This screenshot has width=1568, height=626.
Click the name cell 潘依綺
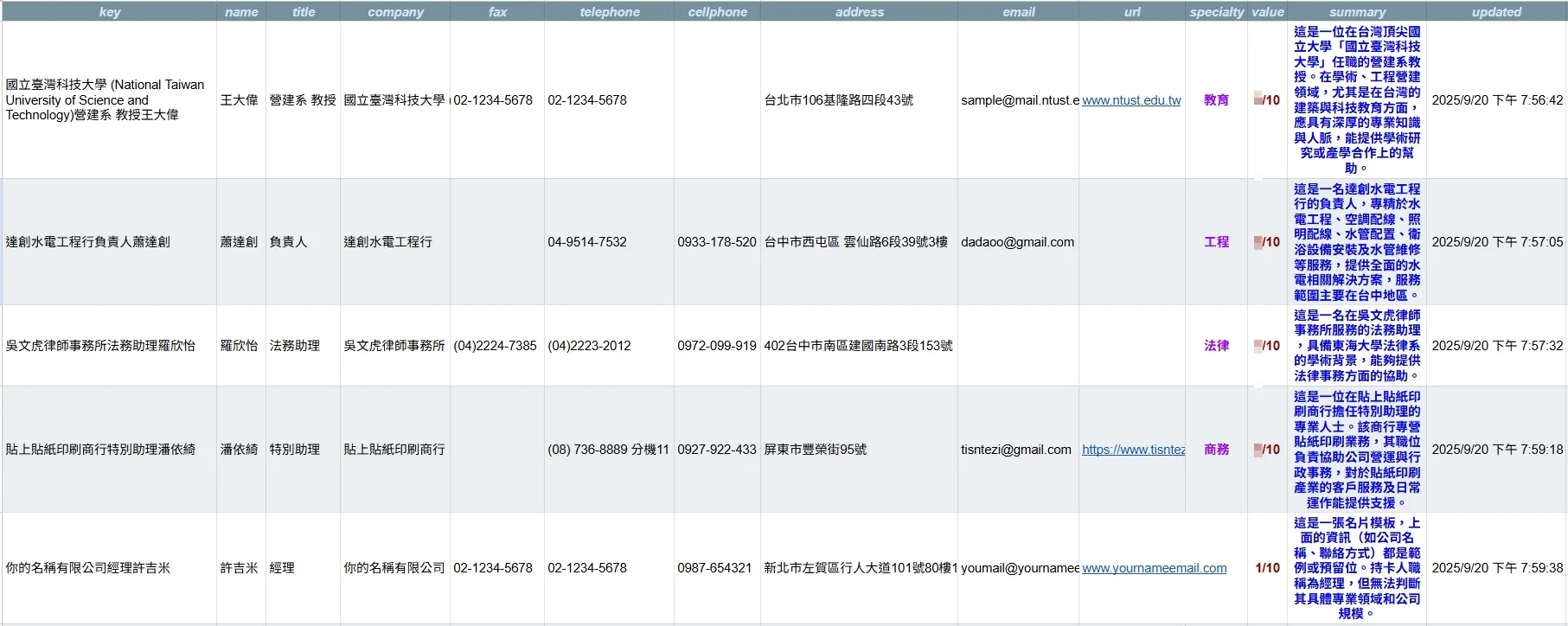pos(240,450)
